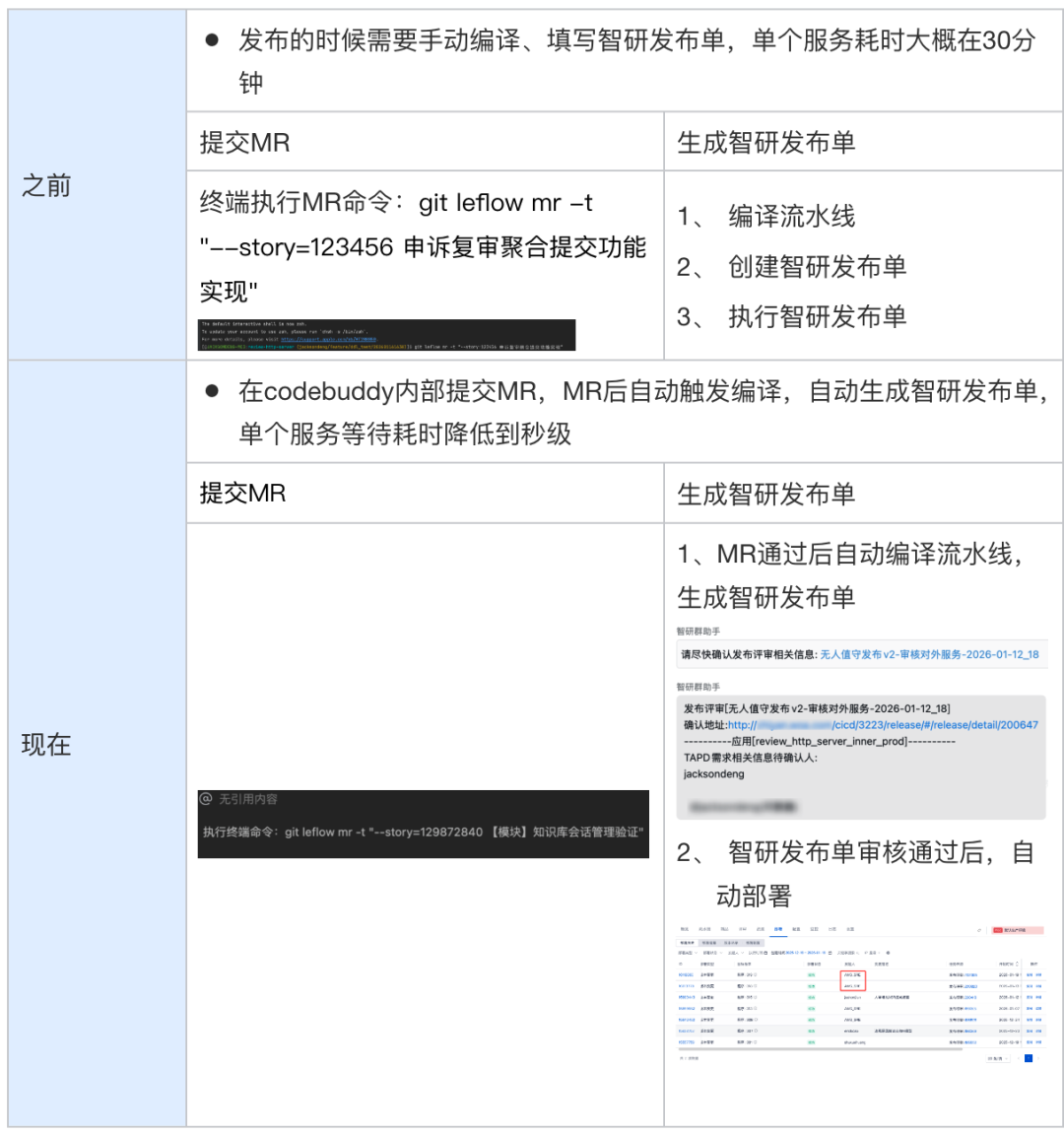
Task: Click the settings icon at the end of the filter row
Action: [x=888, y=953]
